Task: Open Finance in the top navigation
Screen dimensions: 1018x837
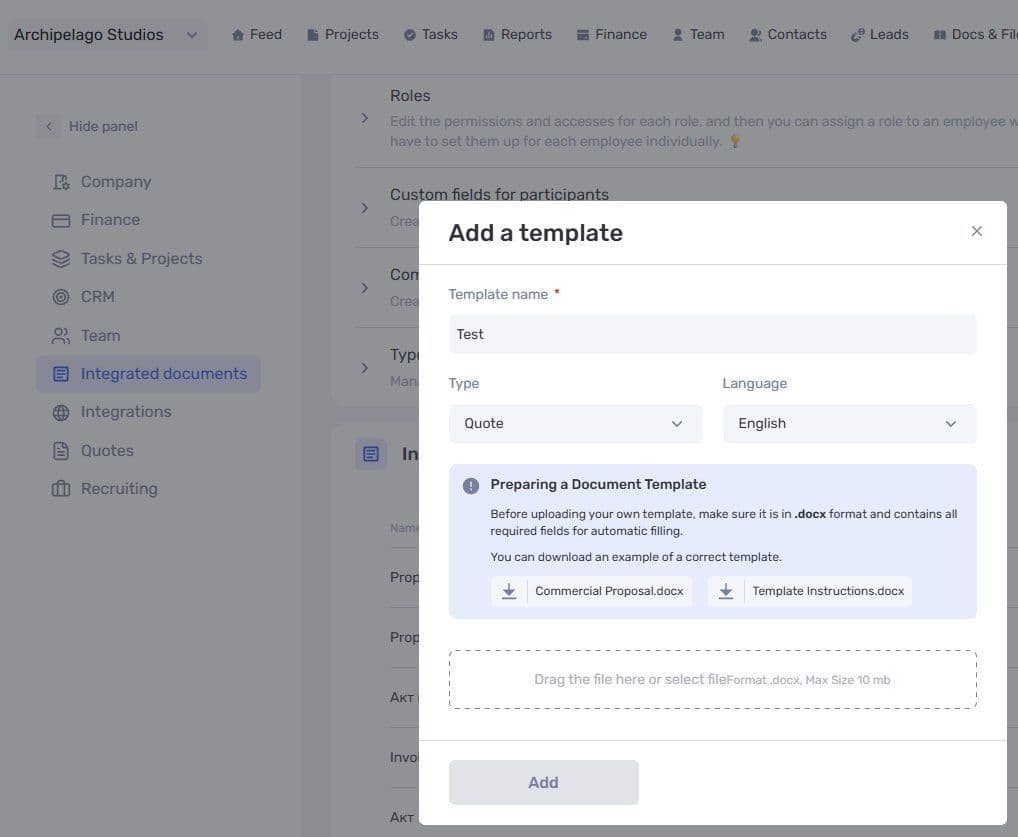Action: (612, 34)
